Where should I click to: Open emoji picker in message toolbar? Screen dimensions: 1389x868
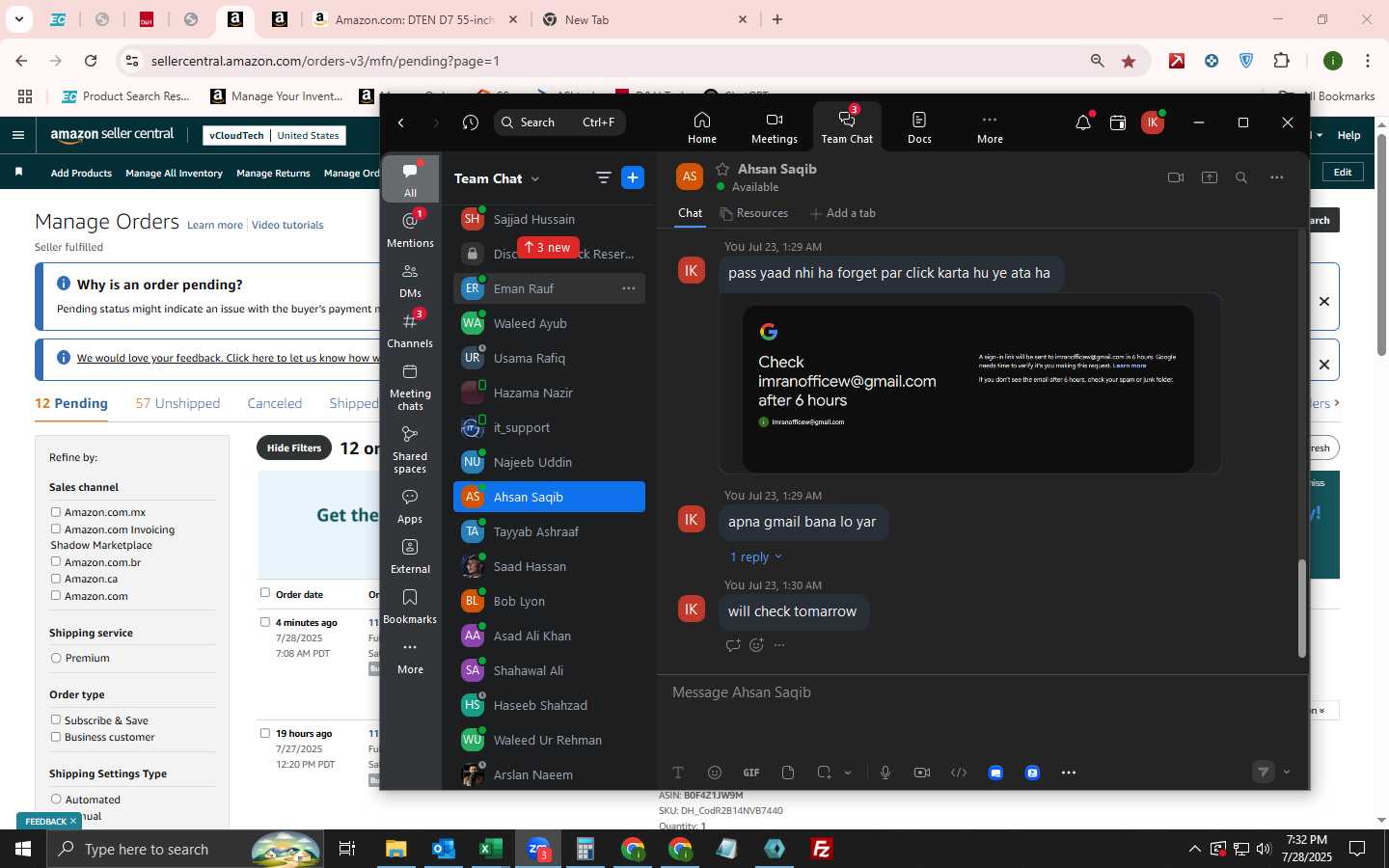pos(715,773)
